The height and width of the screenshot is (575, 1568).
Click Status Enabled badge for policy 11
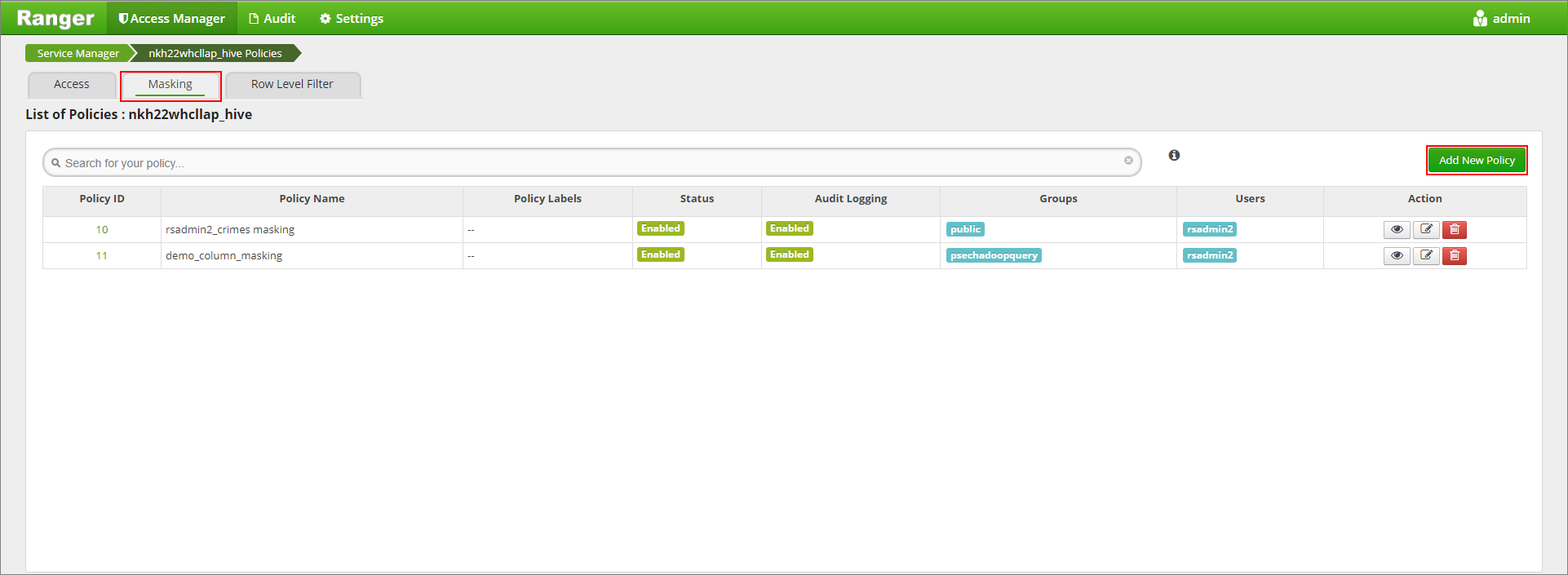click(661, 254)
